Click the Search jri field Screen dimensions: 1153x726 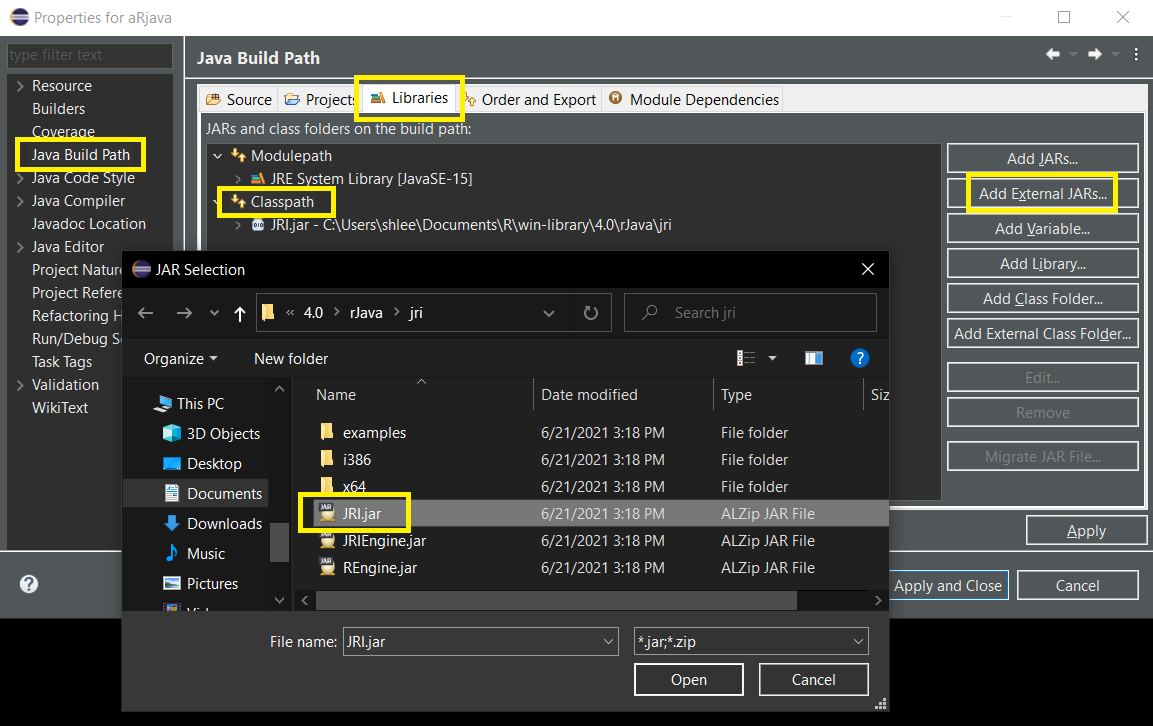(x=750, y=313)
